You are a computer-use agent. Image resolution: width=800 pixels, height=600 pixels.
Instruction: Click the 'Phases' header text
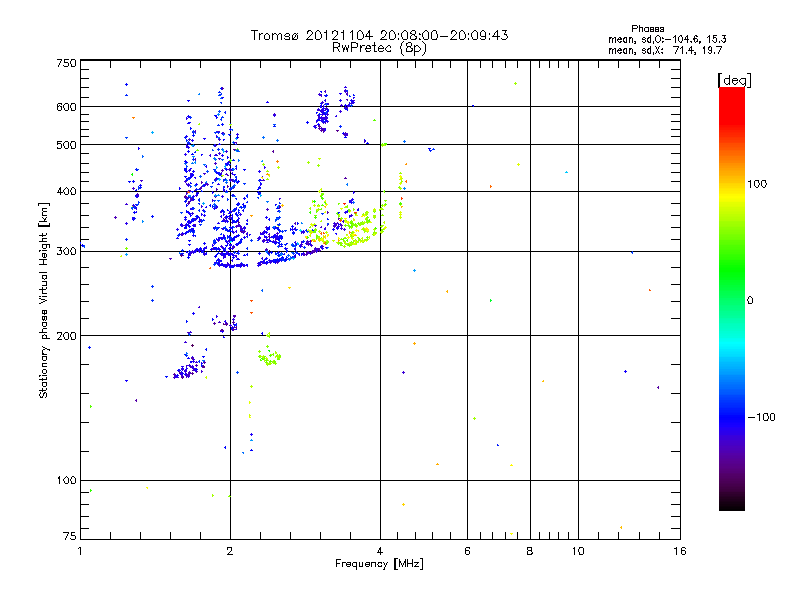coord(647,29)
